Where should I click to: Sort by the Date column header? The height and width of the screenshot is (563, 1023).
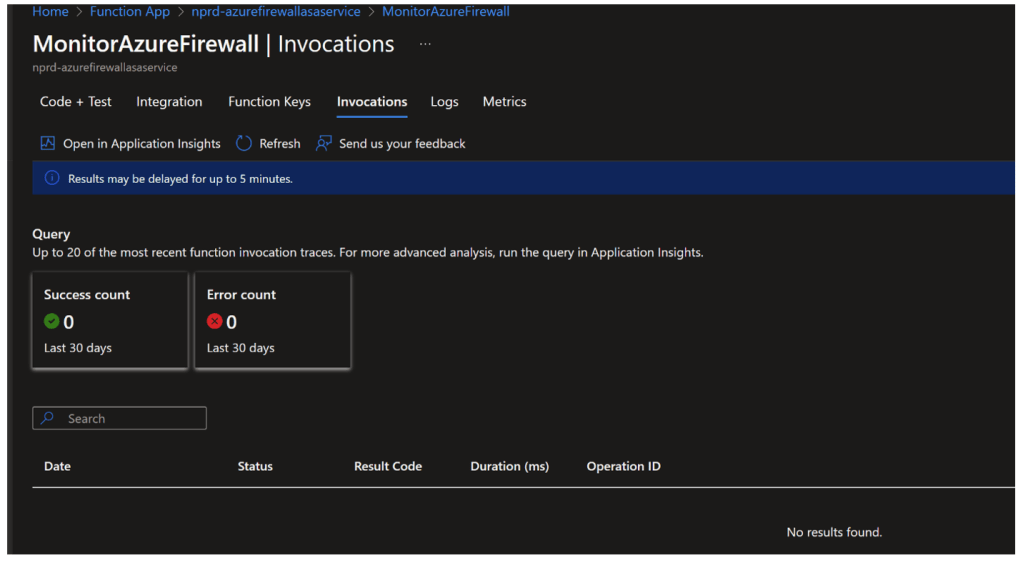click(58, 466)
